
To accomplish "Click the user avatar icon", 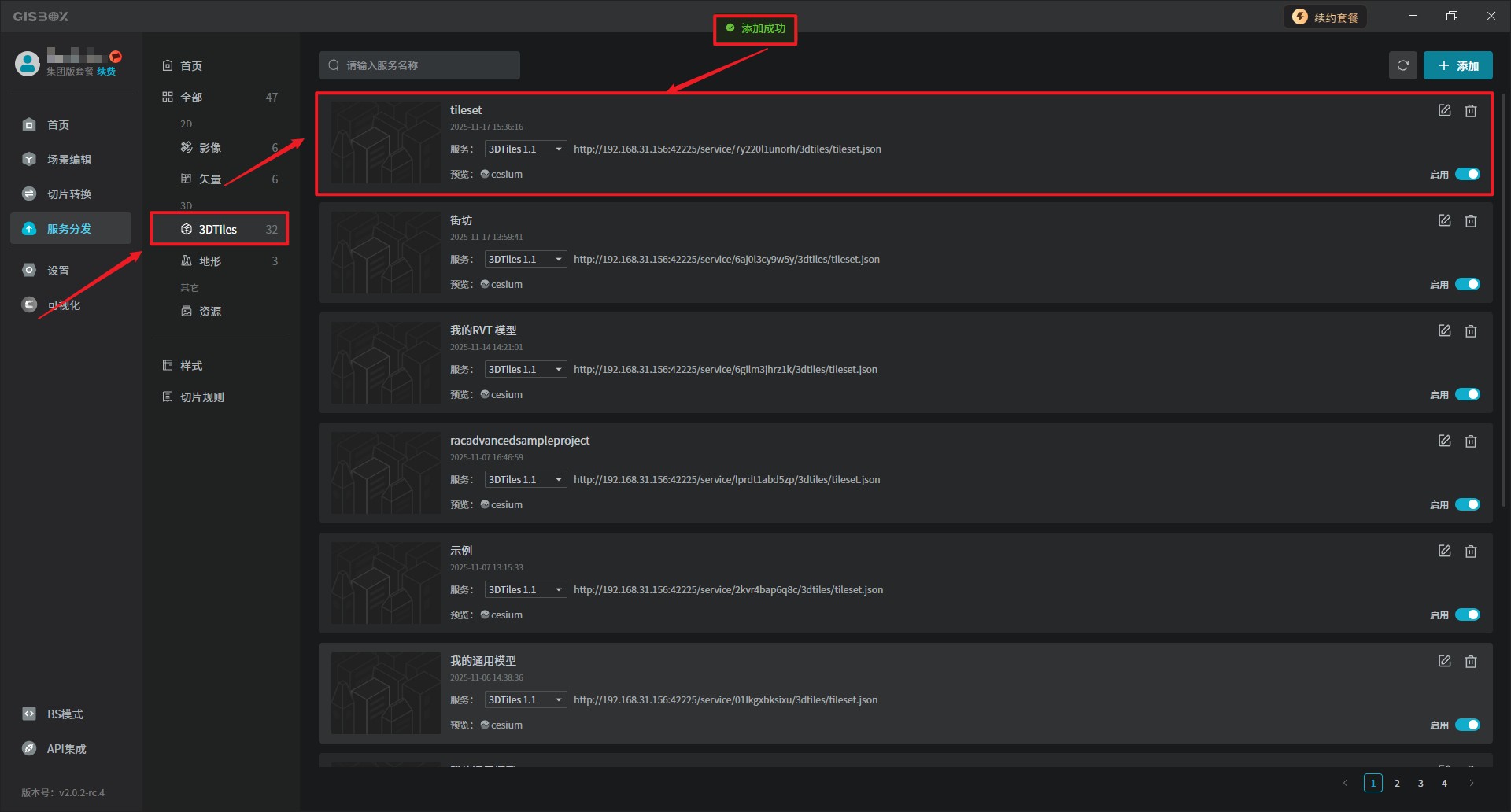I will click(x=28, y=64).
